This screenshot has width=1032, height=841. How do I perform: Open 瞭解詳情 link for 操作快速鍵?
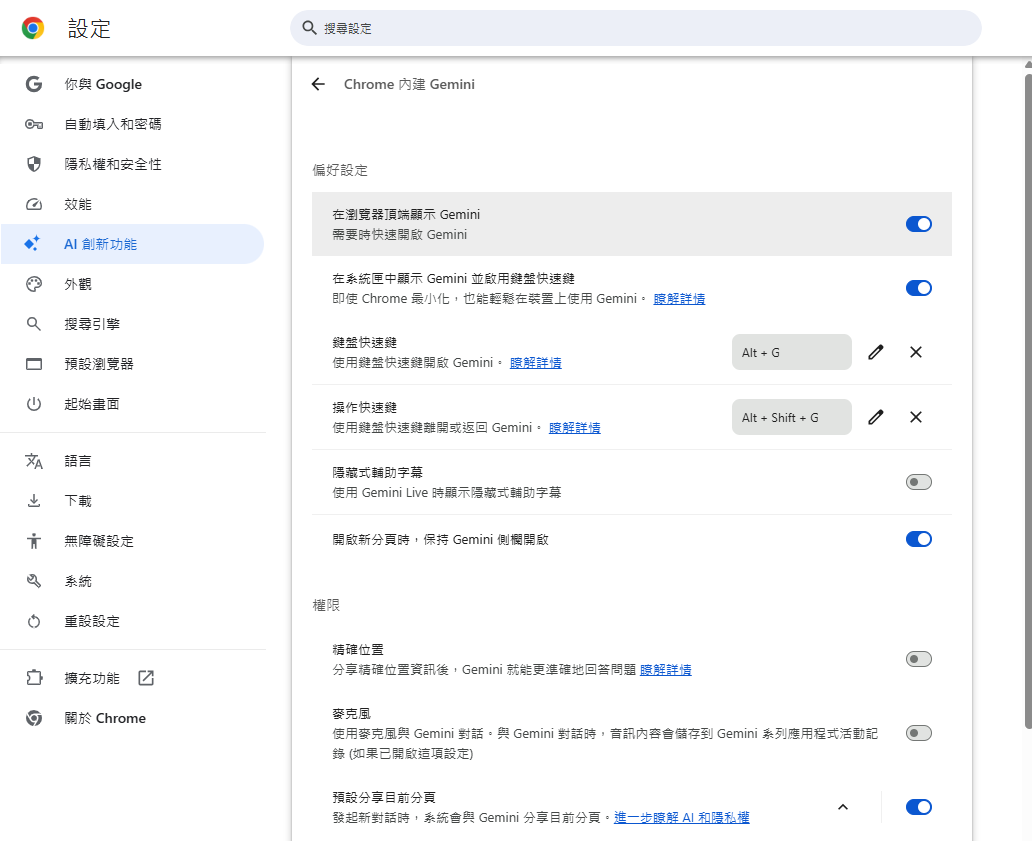[x=574, y=428]
